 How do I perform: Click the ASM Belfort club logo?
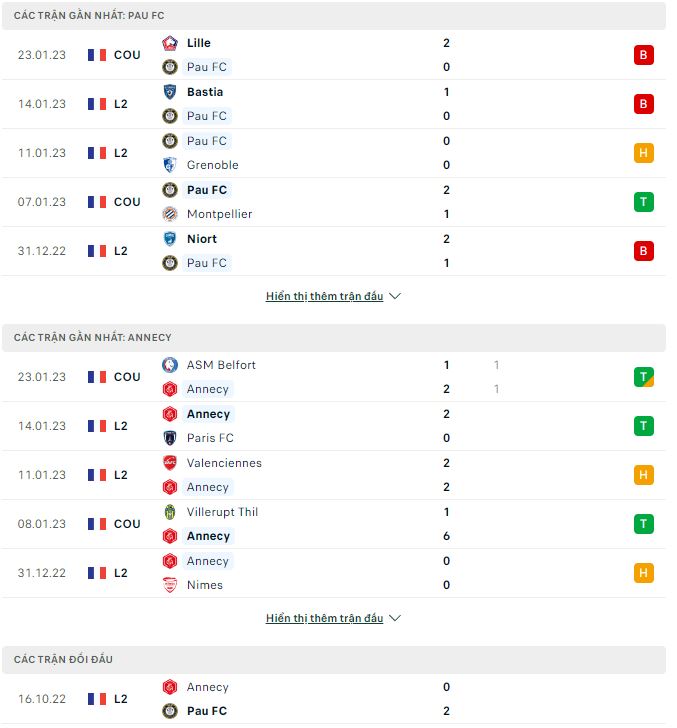click(170, 365)
